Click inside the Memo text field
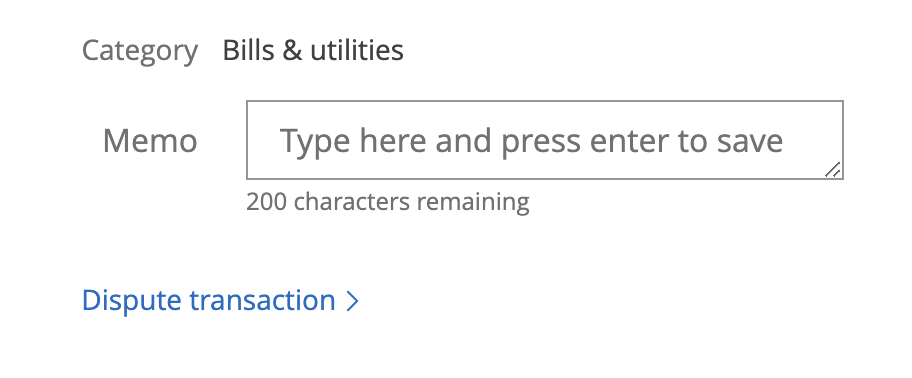912x378 pixels. [545, 140]
